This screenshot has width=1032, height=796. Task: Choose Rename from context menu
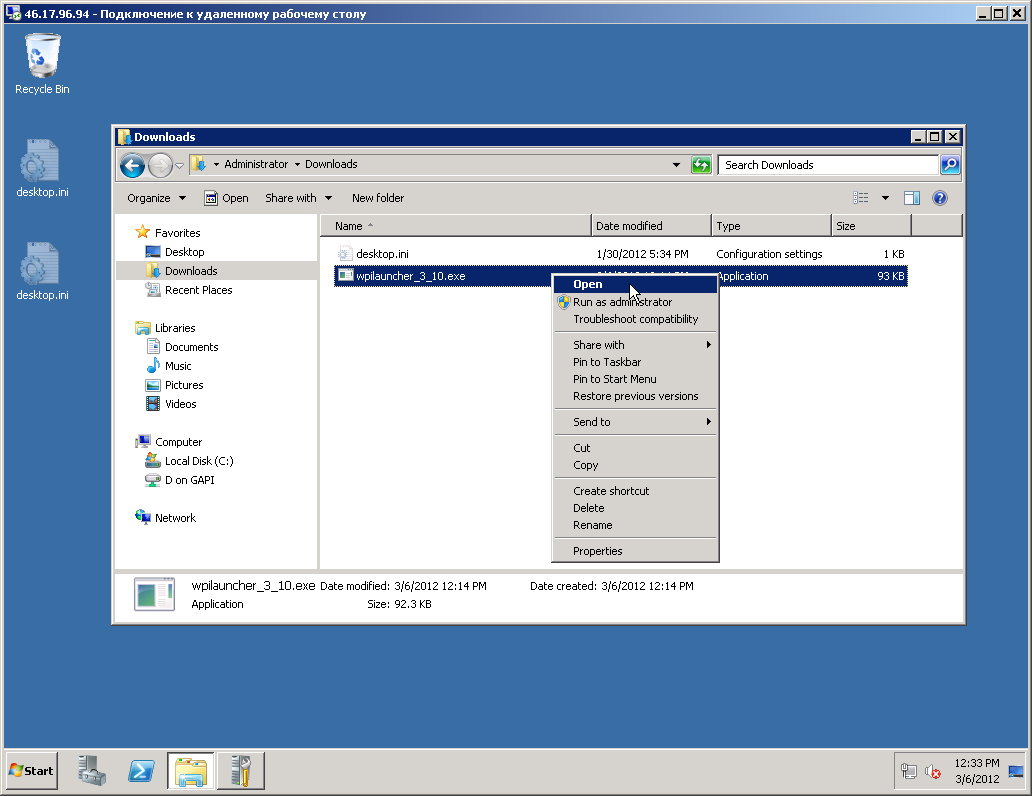click(635, 525)
